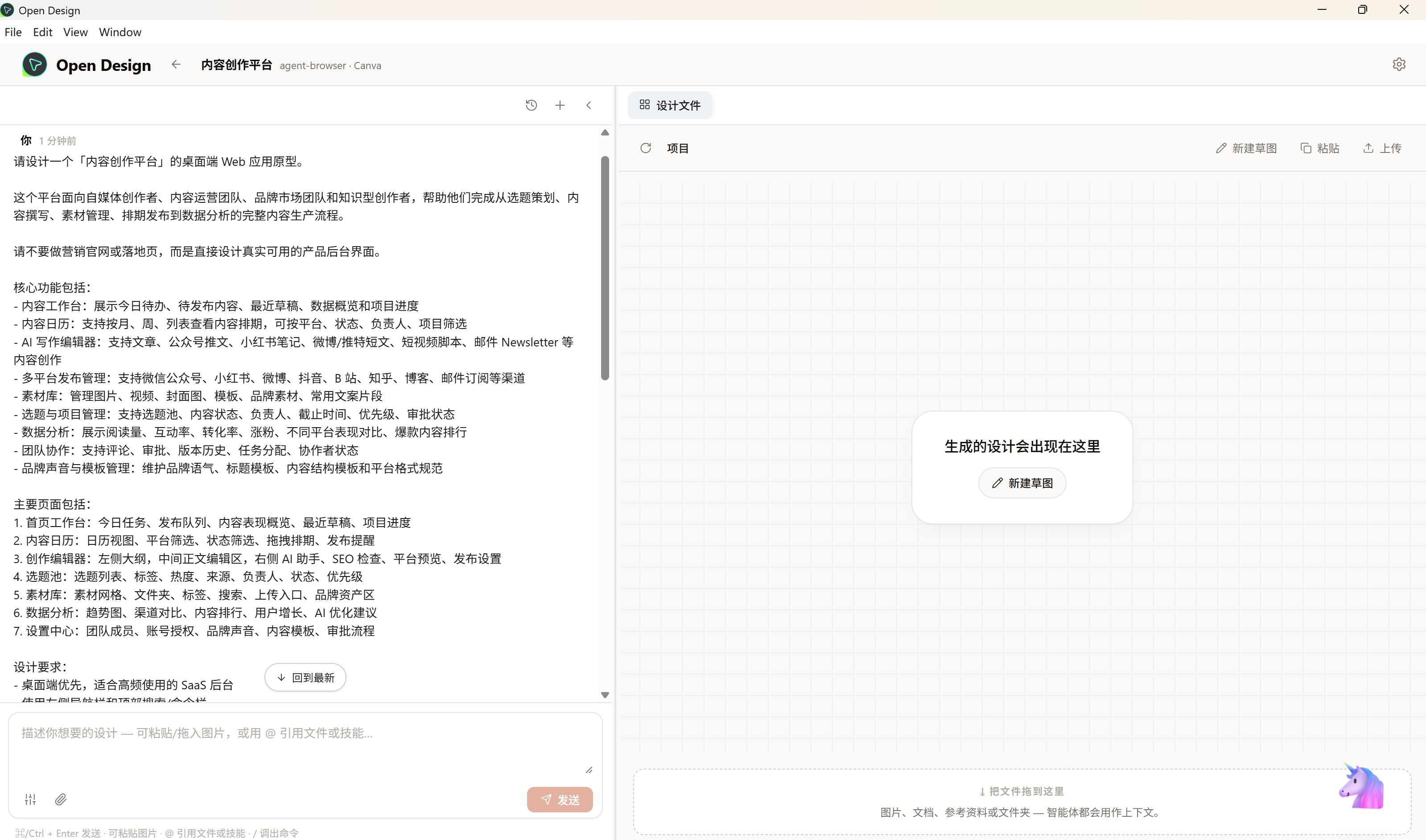Click the Open Design title bar icon
The height and width of the screenshot is (840, 1426).
tap(8, 10)
